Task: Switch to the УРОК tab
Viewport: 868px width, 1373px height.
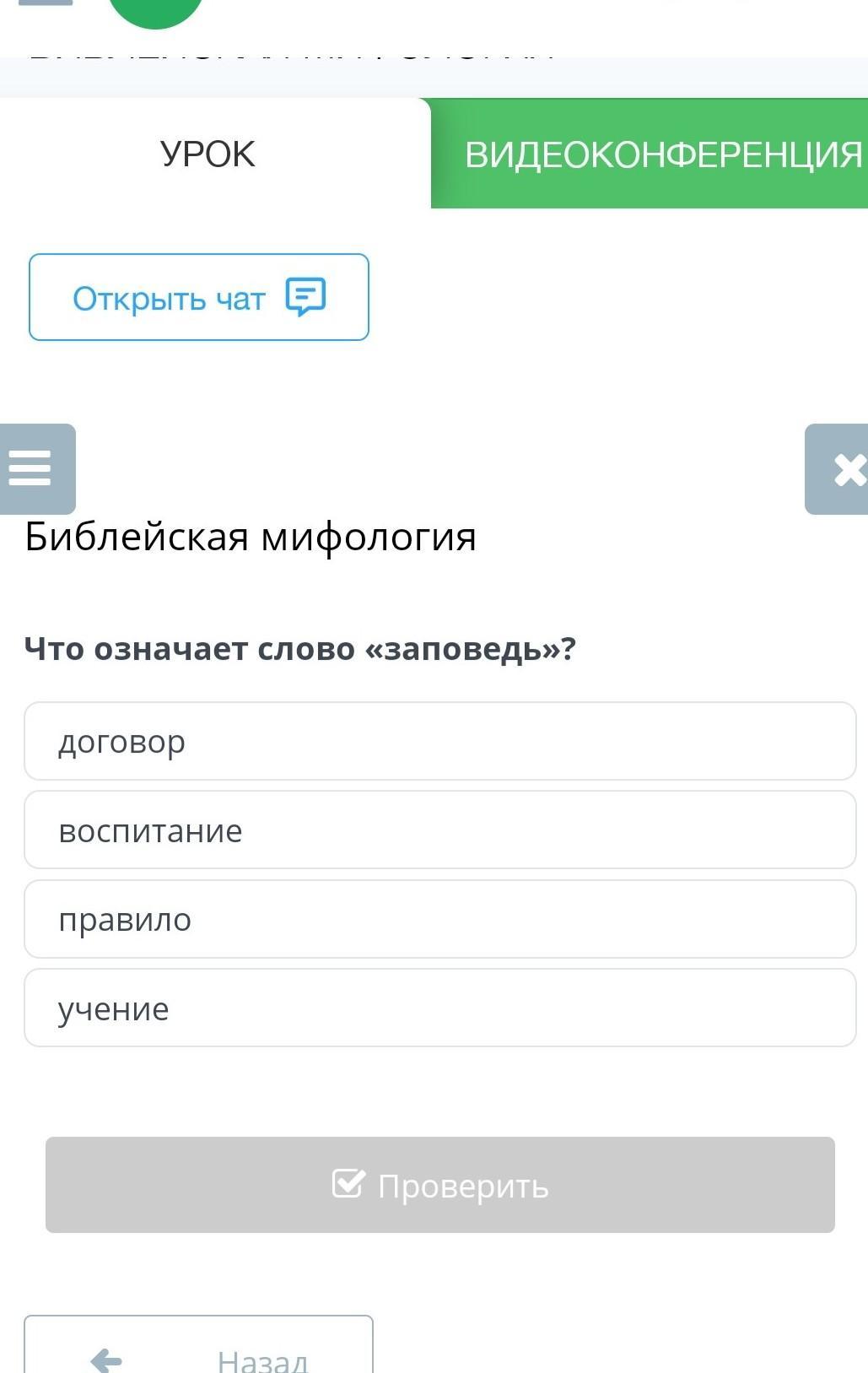Action: pos(208,154)
